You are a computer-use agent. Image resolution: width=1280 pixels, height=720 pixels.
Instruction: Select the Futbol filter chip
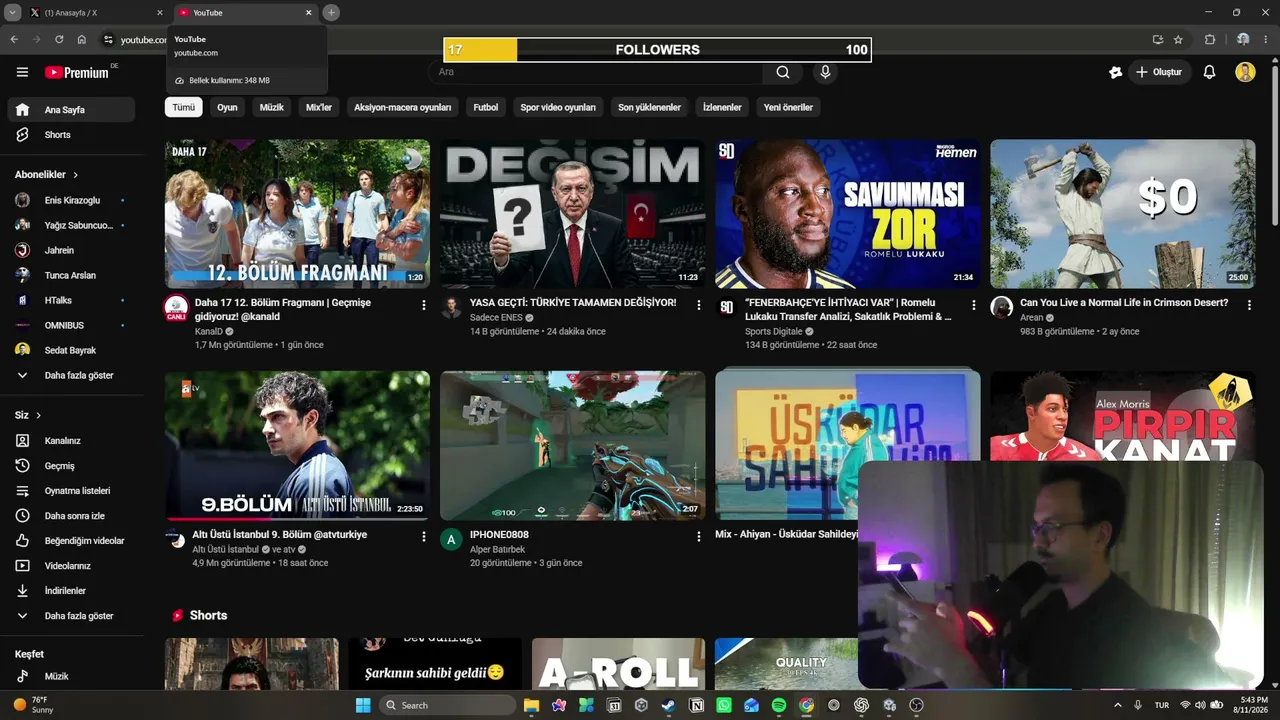click(x=486, y=107)
